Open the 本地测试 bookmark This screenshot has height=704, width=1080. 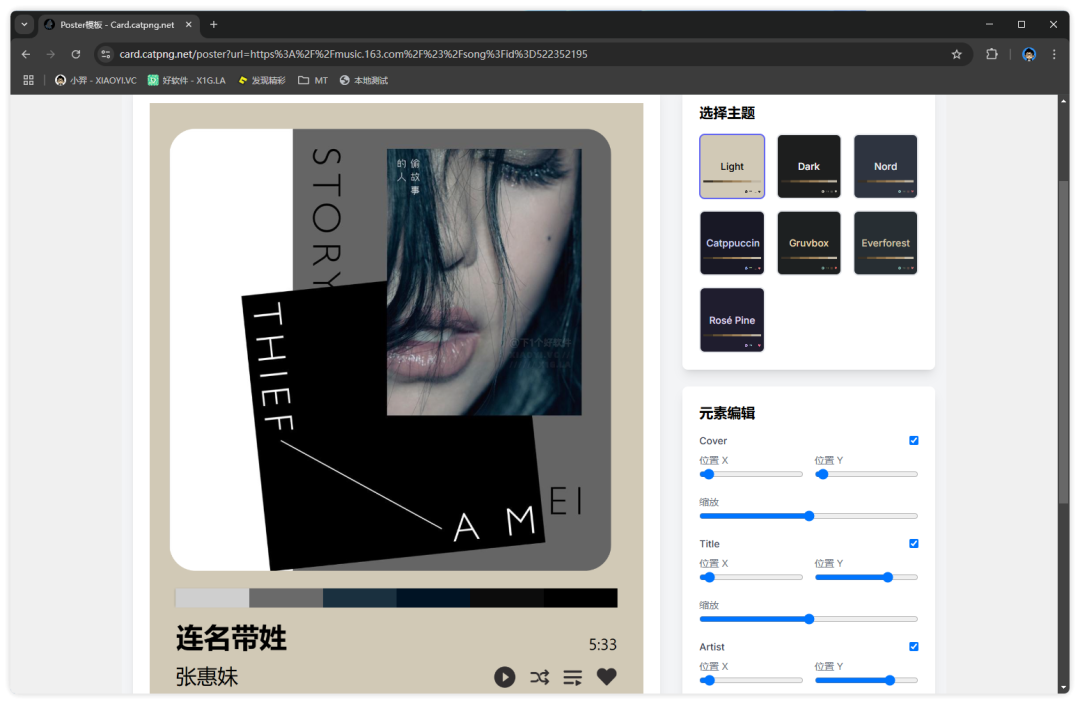(364, 80)
